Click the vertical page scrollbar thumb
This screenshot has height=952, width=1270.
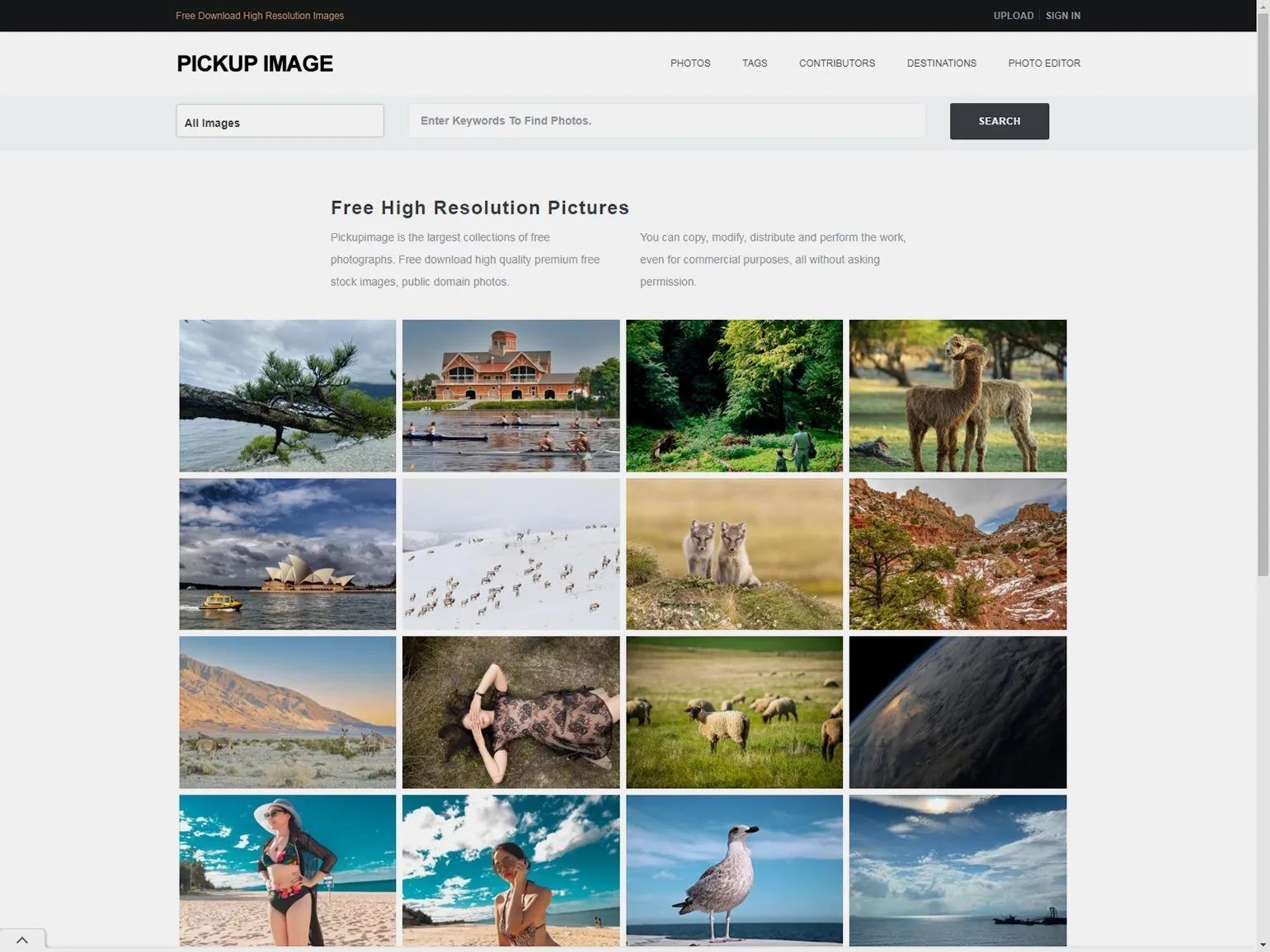(1263, 297)
